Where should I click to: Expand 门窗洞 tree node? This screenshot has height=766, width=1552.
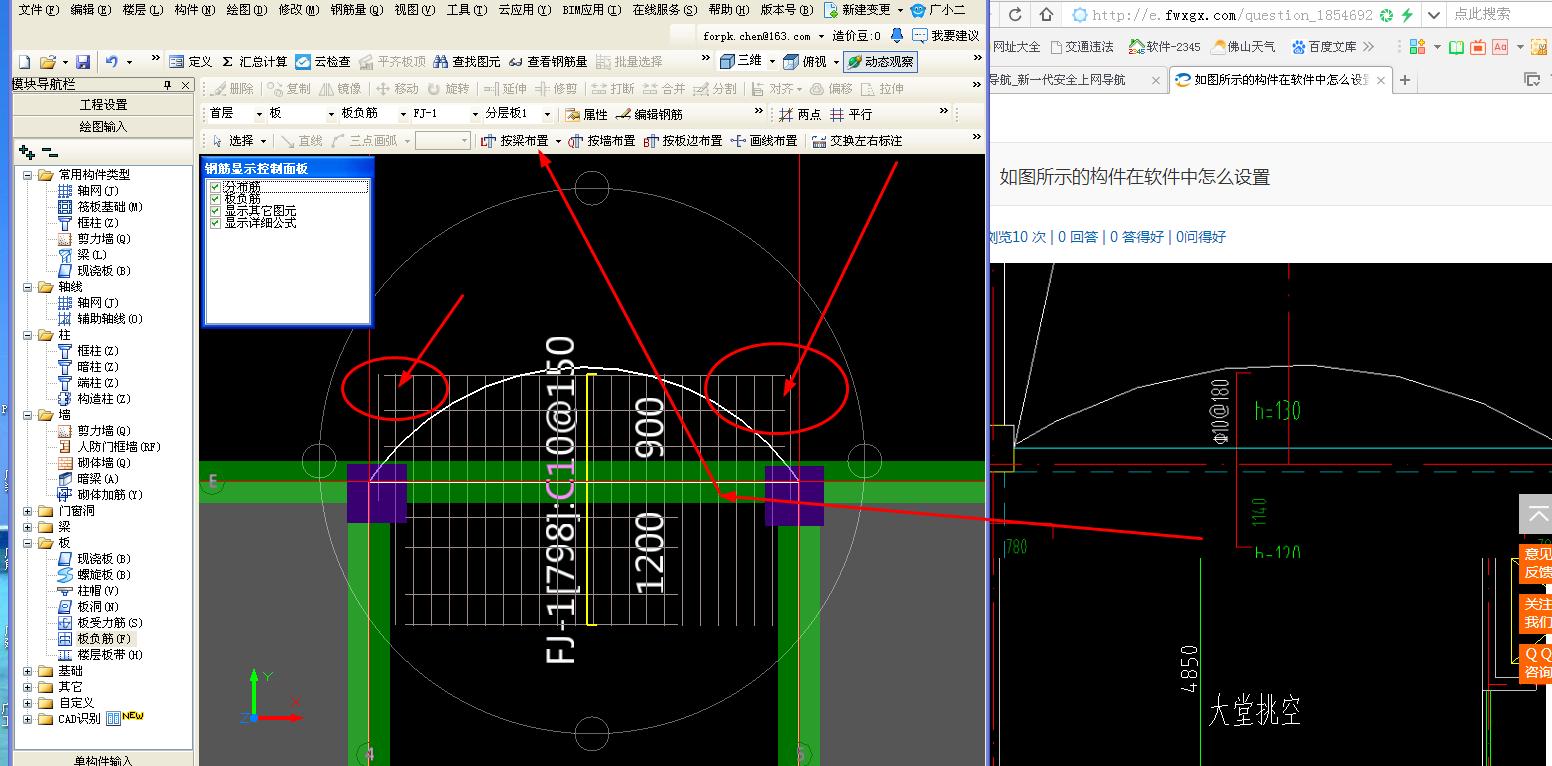click(28, 511)
